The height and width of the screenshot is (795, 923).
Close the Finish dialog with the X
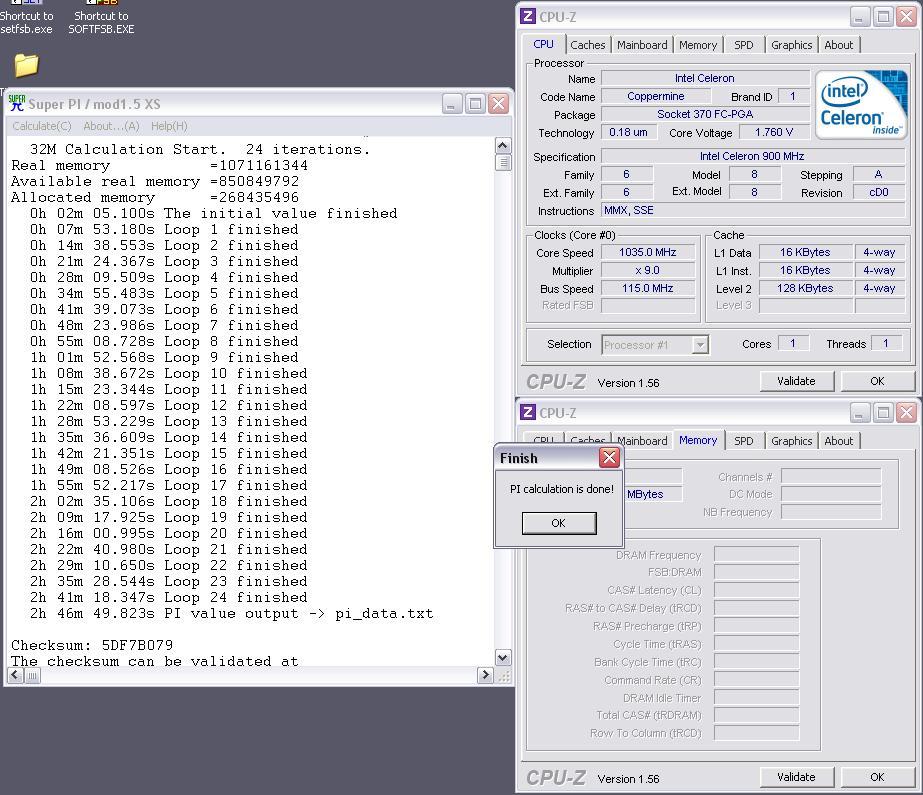pyautogui.click(x=609, y=457)
